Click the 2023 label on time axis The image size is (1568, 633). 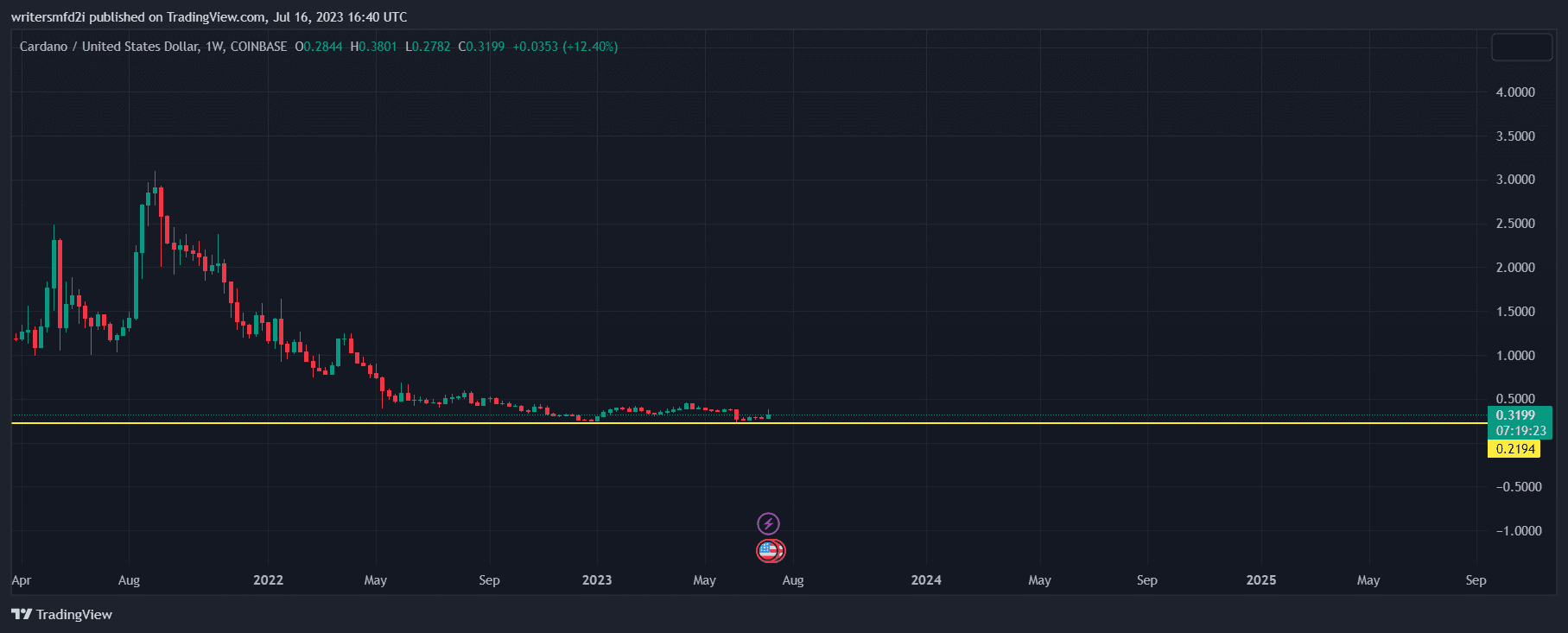[597, 580]
